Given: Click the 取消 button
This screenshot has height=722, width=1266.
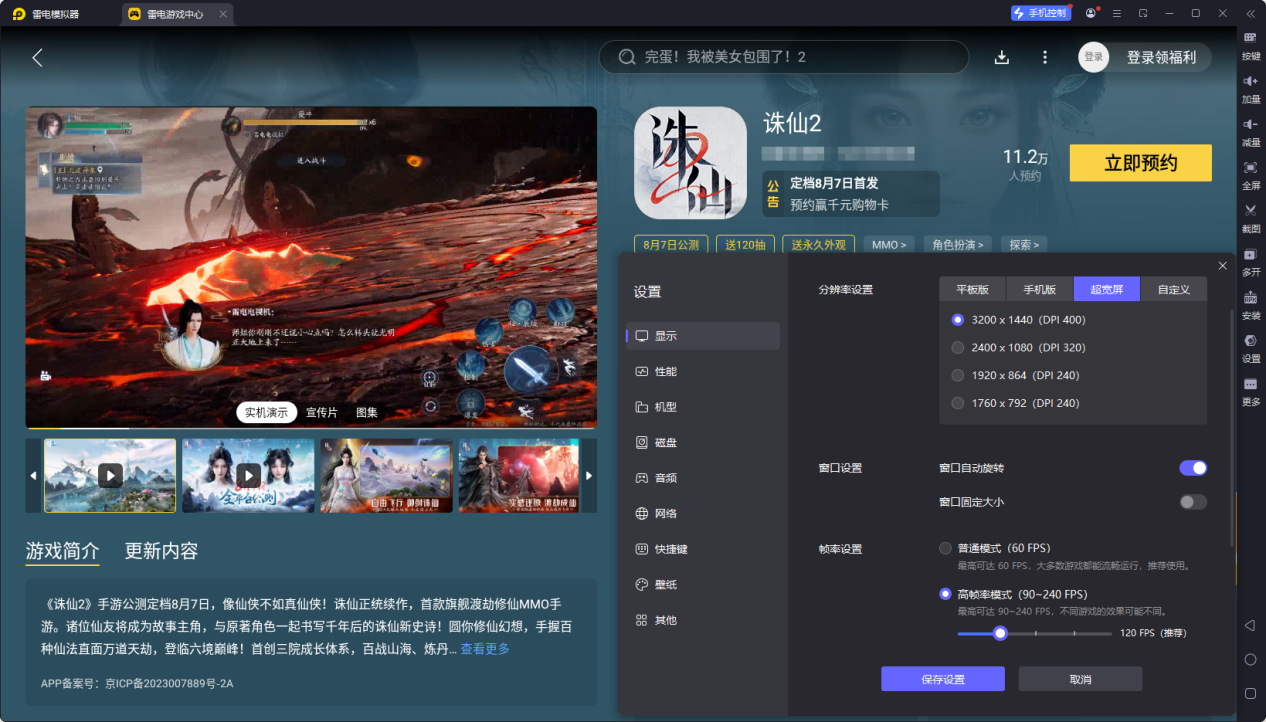Looking at the screenshot, I should (x=1080, y=679).
